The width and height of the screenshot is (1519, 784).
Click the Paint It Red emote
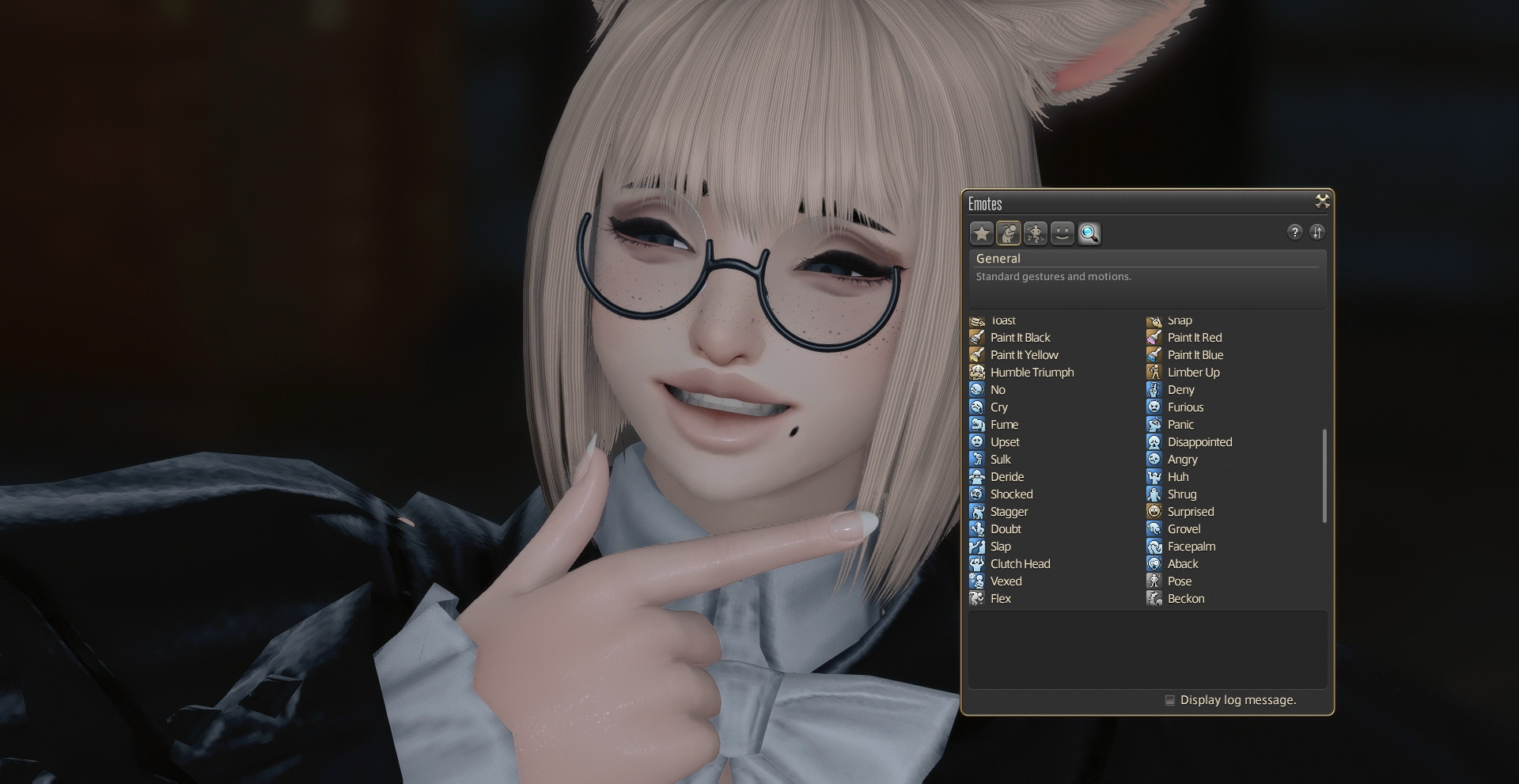pos(1194,338)
